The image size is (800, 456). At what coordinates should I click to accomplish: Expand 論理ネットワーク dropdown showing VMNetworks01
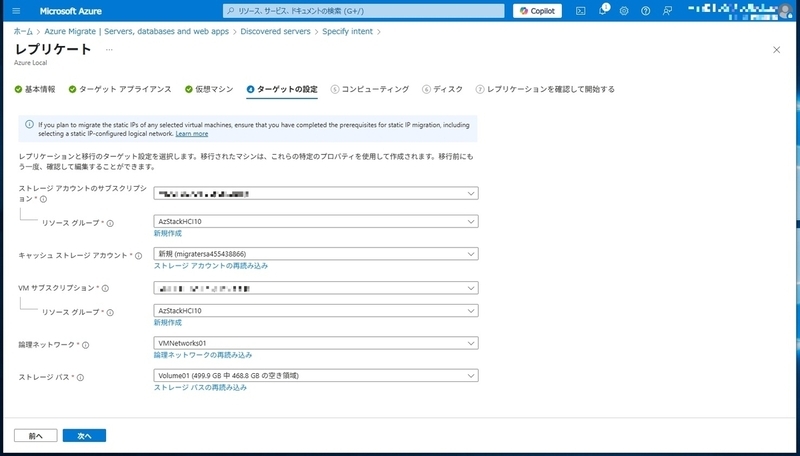(x=316, y=343)
